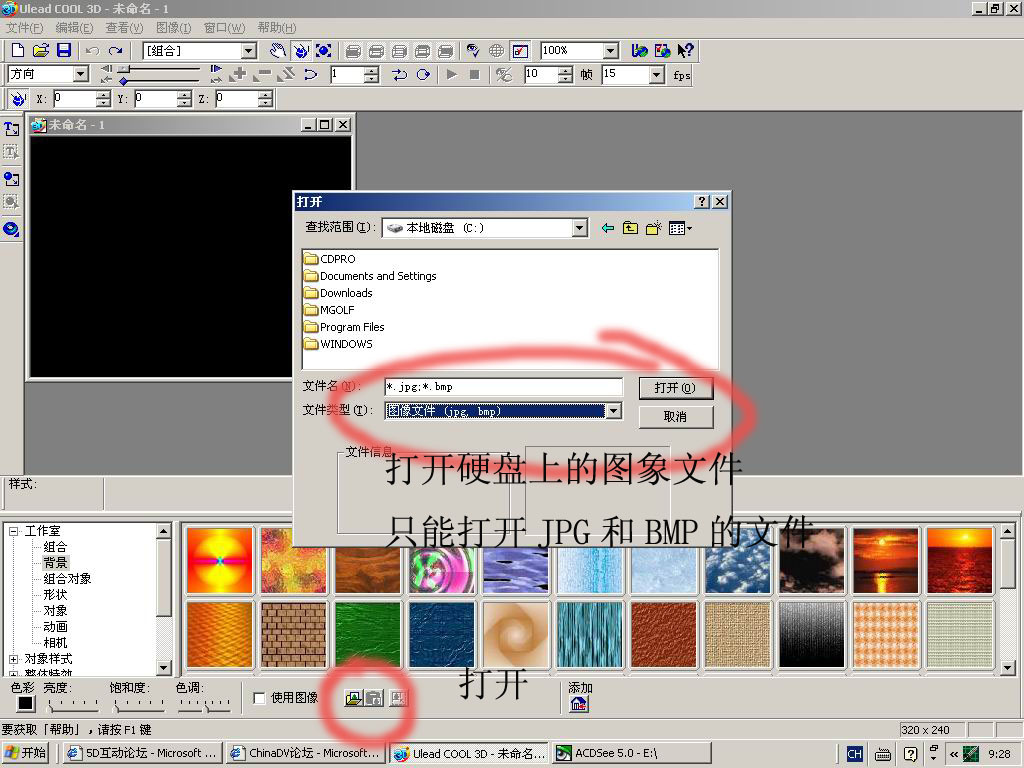Image resolution: width=1024 pixels, height=768 pixels.
Task: Select the Edit Graphics tool in the left toolbar
Action: pos(11,202)
